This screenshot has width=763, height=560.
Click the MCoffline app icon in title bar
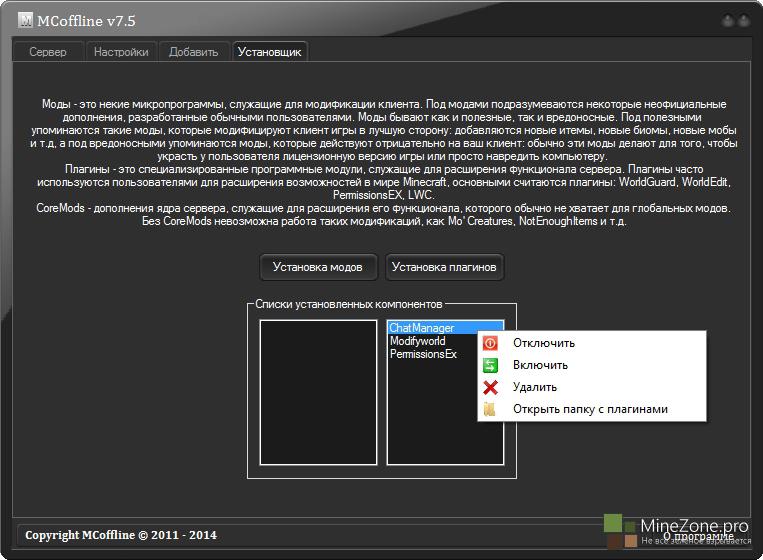(x=26, y=20)
